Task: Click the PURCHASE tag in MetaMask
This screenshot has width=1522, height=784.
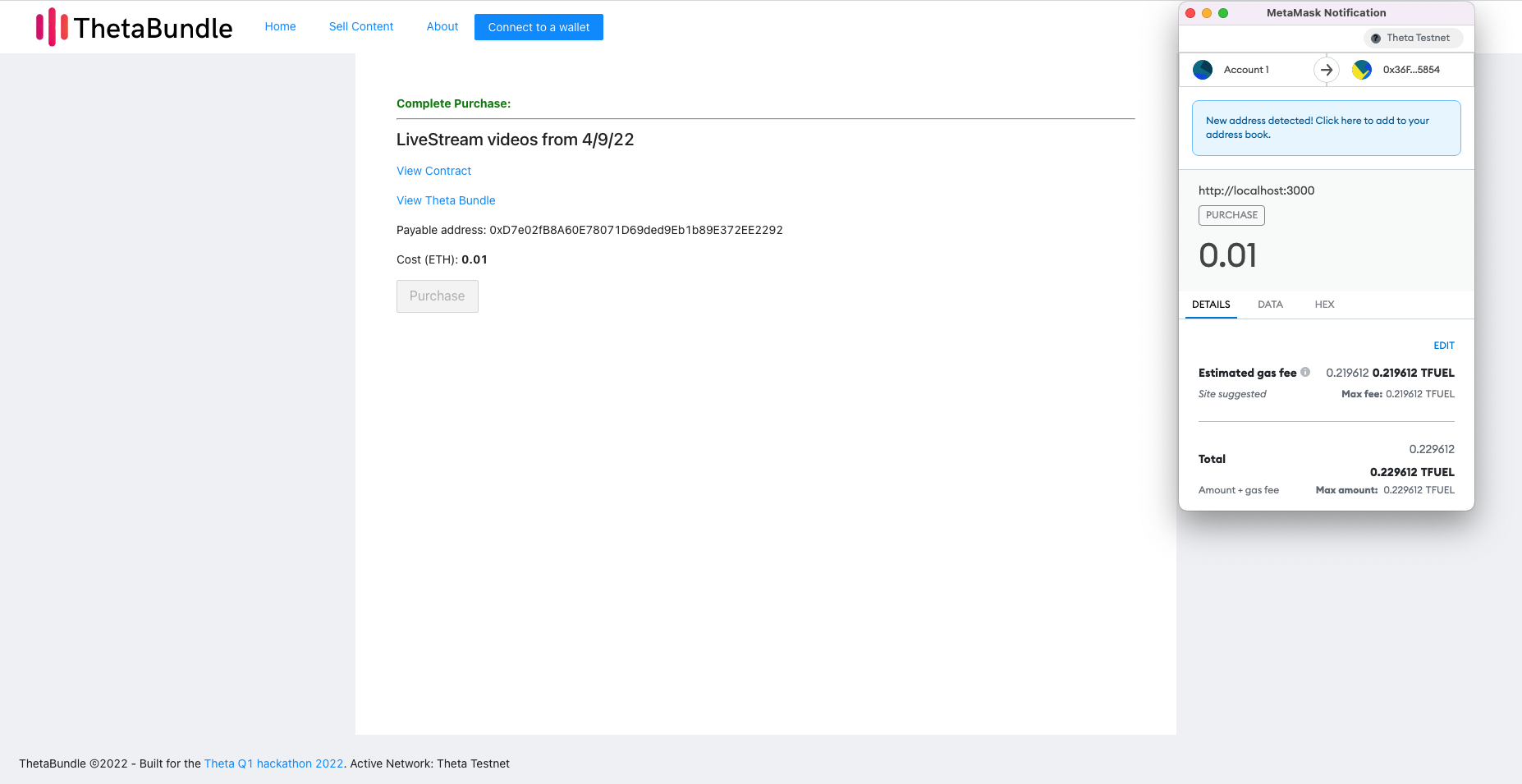Action: (x=1231, y=215)
